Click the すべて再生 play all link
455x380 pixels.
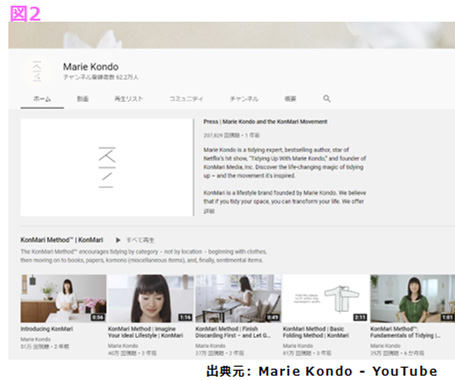click(140, 240)
